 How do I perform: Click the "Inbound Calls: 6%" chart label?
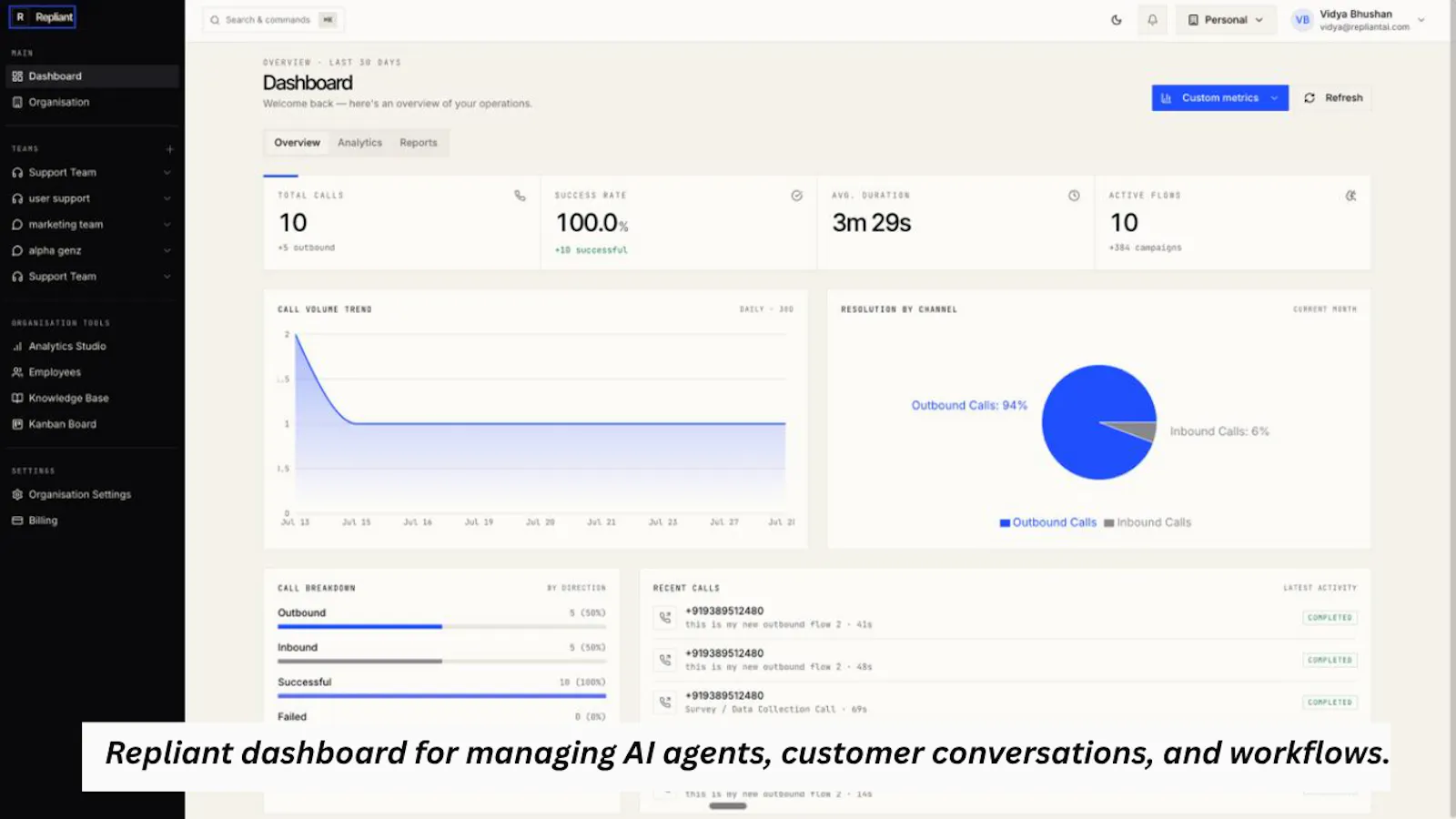point(1219,431)
